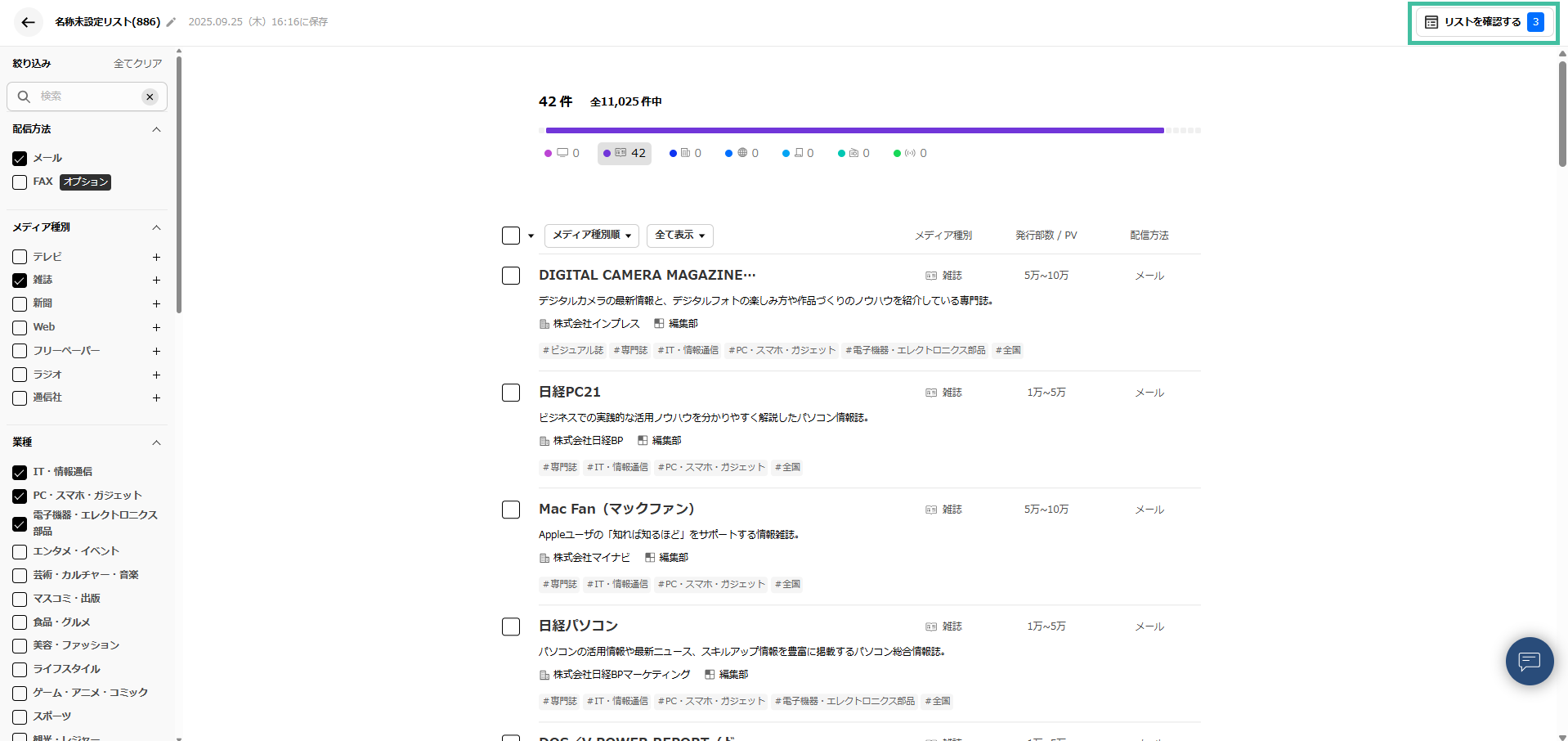Click the globe icon for Web media count
The image size is (1568, 741).
740,152
